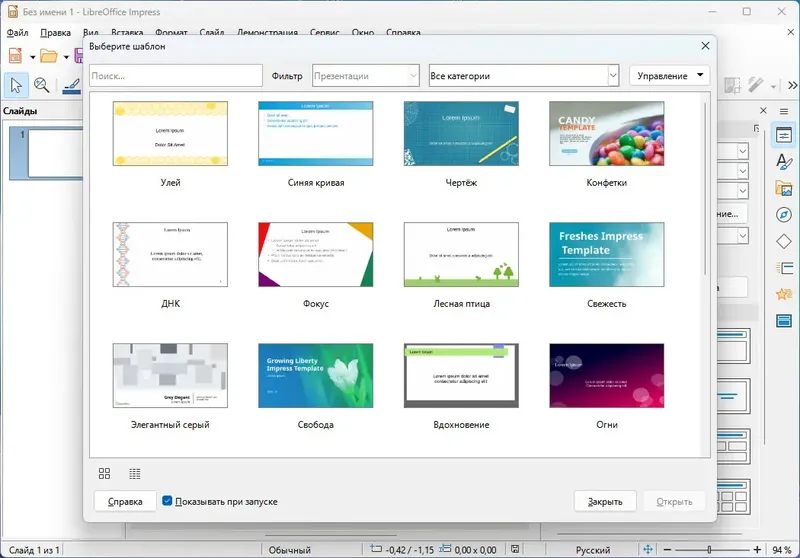Screen dimensions: 800x558
Task: Switch to thumbnail view in template dialog
Action: [x=104, y=474]
